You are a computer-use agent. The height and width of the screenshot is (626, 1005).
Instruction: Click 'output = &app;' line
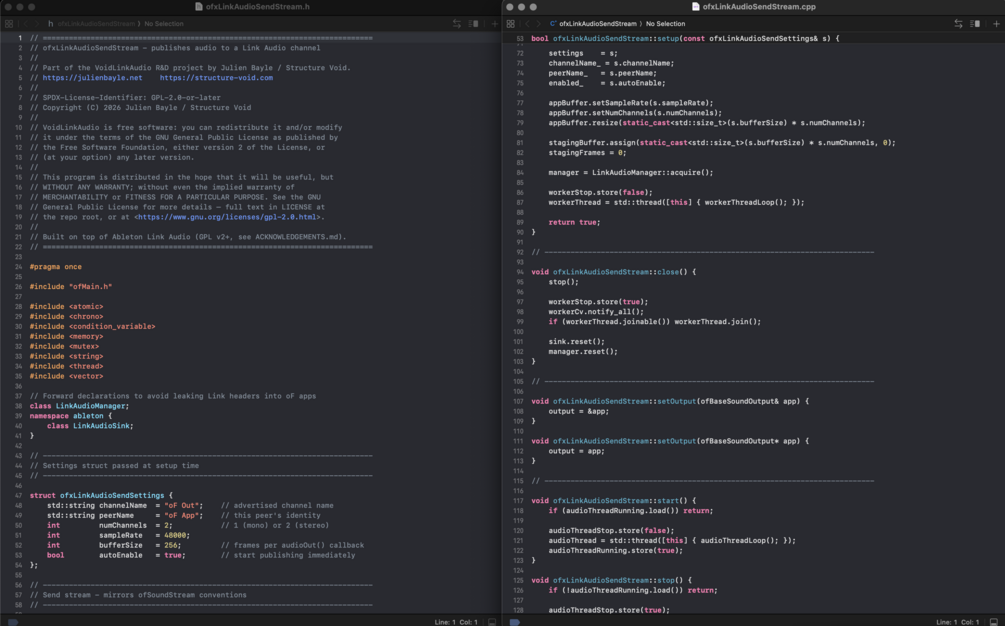(x=579, y=411)
